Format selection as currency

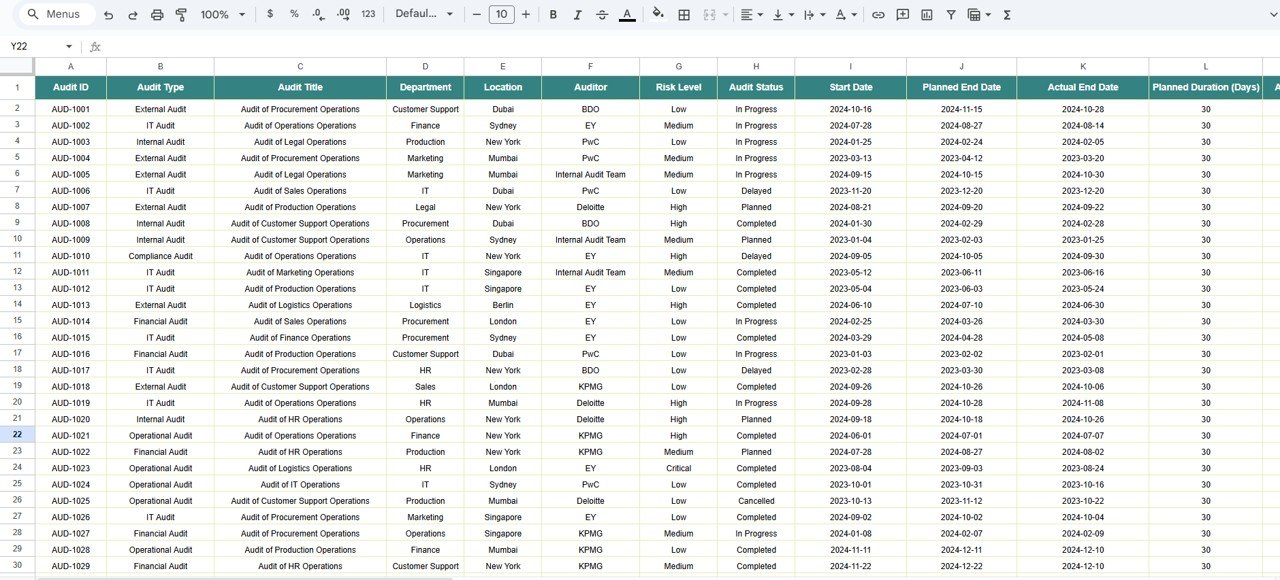pos(269,14)
